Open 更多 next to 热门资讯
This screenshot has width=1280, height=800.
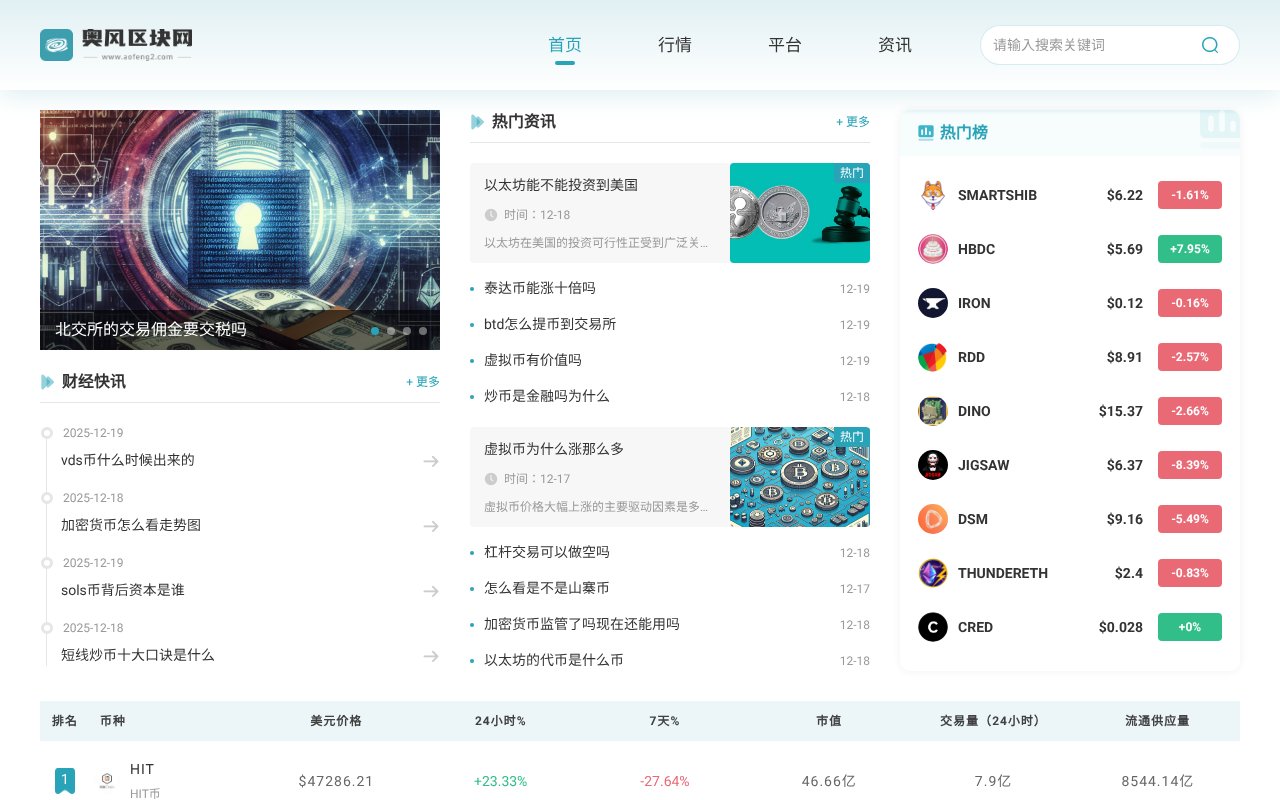click(853, 122)
